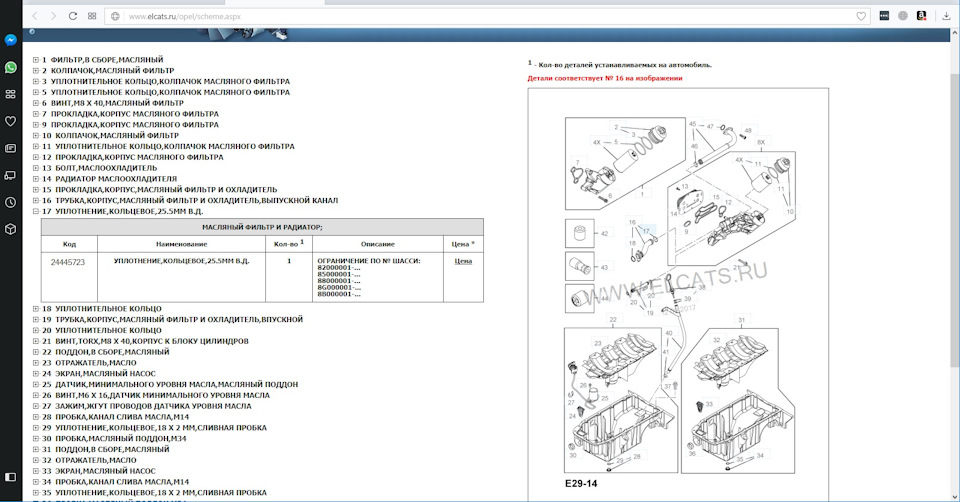The height and width of the screenshot is (502, 960).
Task: Click diagram label E29-14
Action: point(581,484)
